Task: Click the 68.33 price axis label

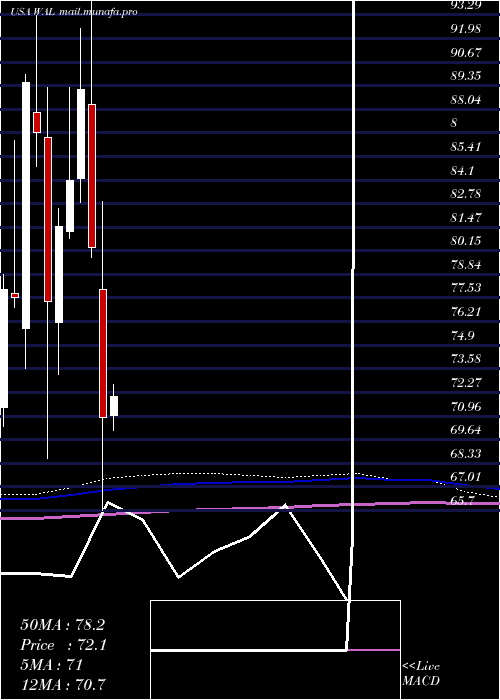Action: 466,453
